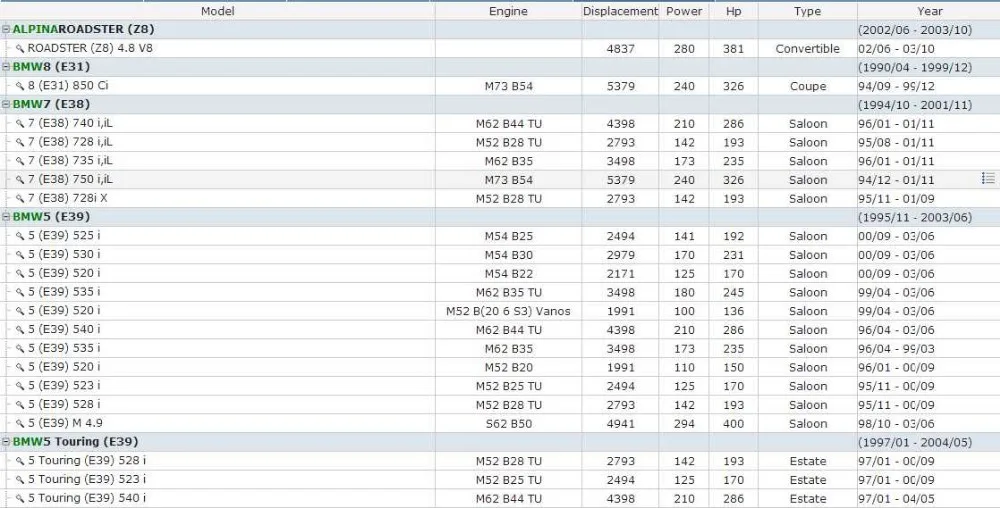Click the Convertible type cell
Image resolution: width=1000 pixels, height=508 pixels.
[x=807, y=48]
